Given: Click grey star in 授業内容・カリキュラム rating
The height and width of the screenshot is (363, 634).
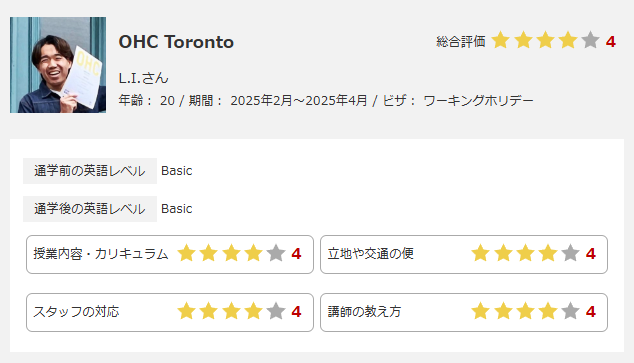Looking at the screenshot, I should [276, 253].
